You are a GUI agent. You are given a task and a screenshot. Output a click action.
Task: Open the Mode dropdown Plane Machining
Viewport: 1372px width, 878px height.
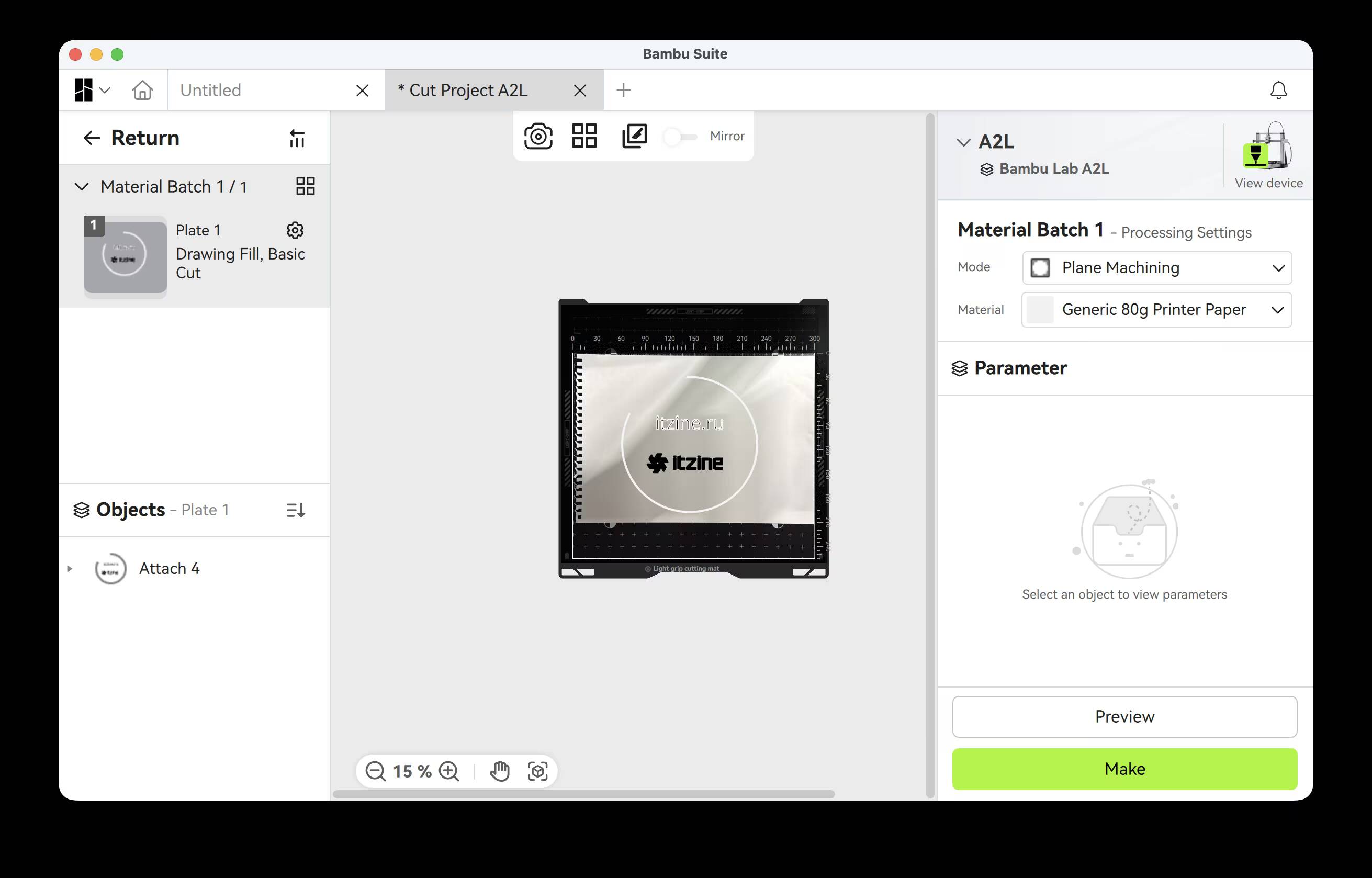click(1157, 267)
